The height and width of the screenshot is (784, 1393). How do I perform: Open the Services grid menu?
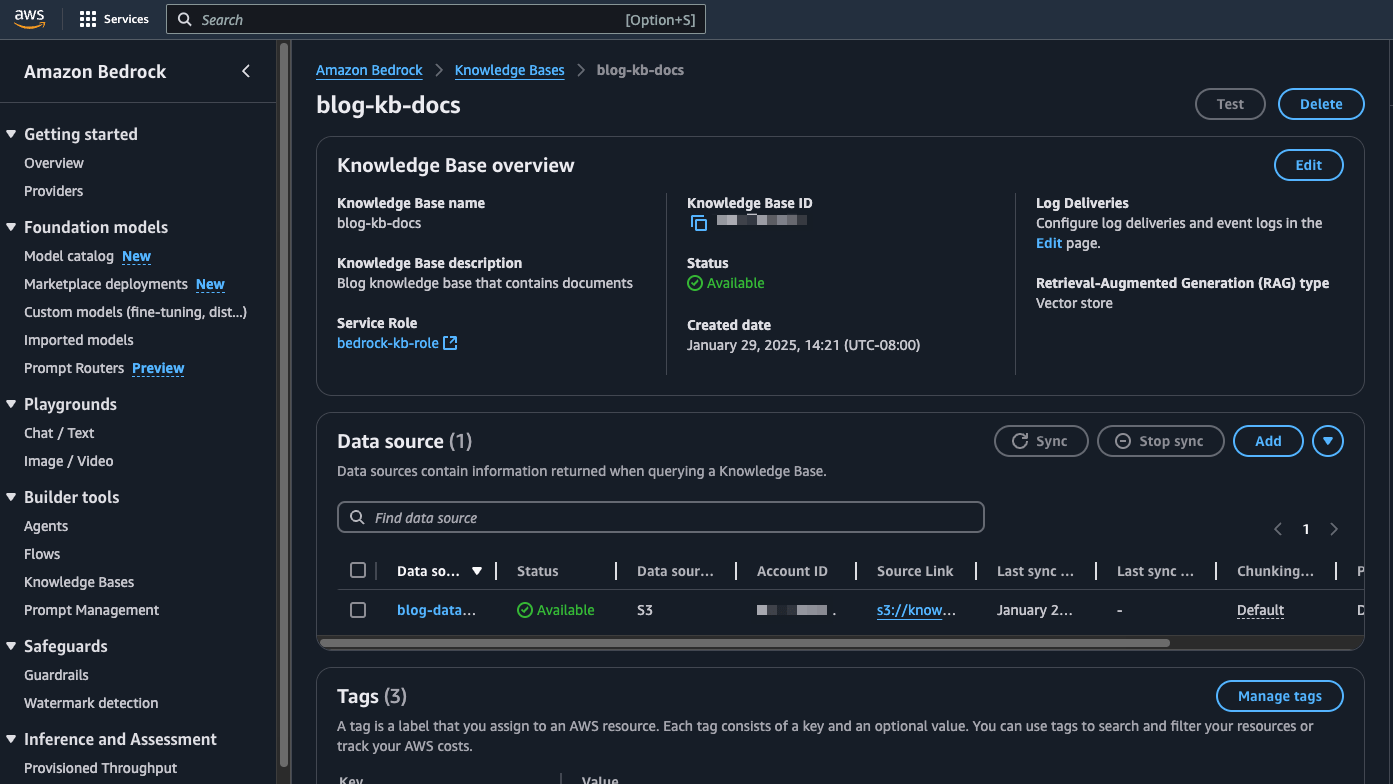click(x=114, y=19)
